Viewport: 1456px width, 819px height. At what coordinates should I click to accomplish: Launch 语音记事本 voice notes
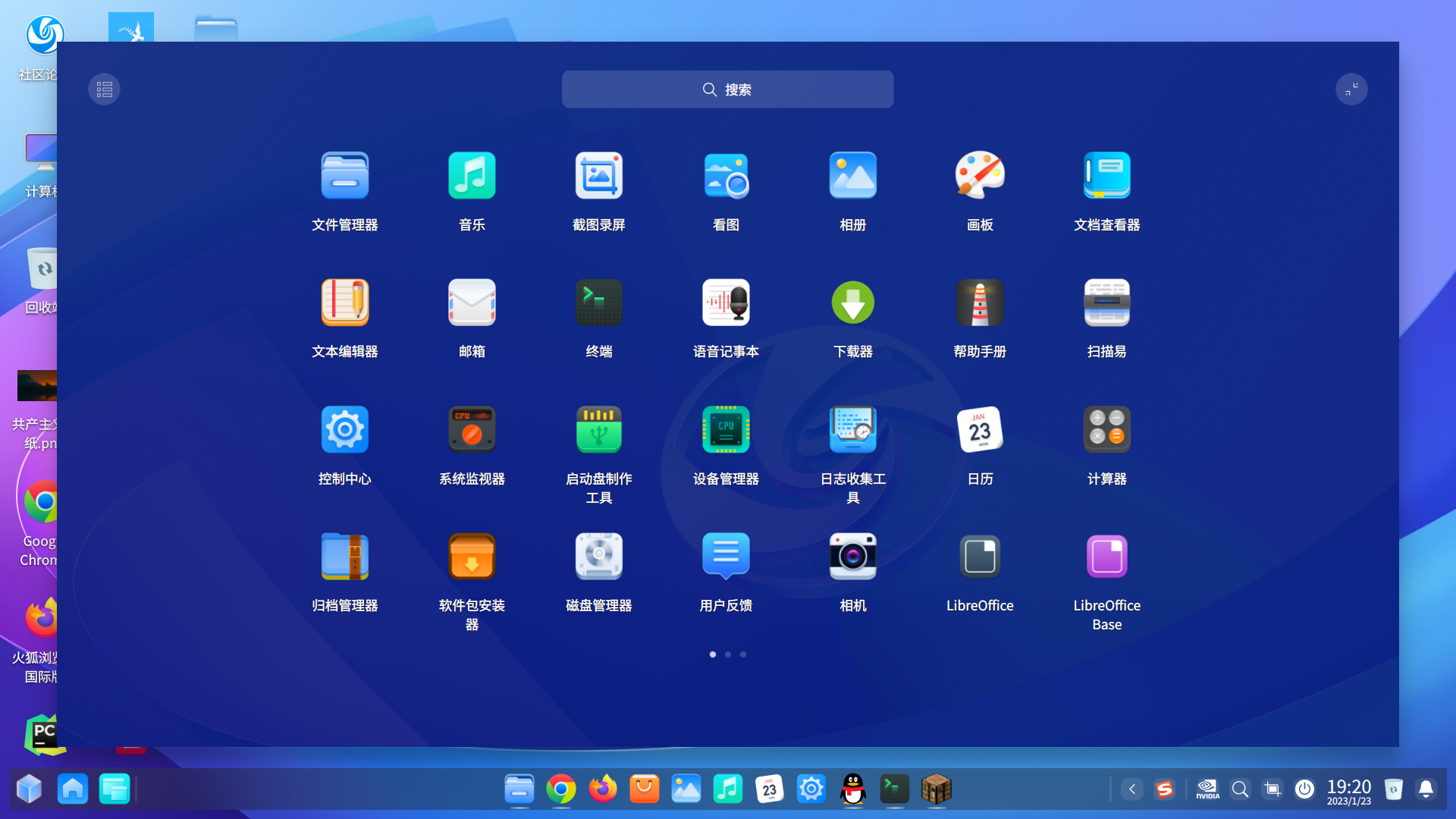(726, 302)
